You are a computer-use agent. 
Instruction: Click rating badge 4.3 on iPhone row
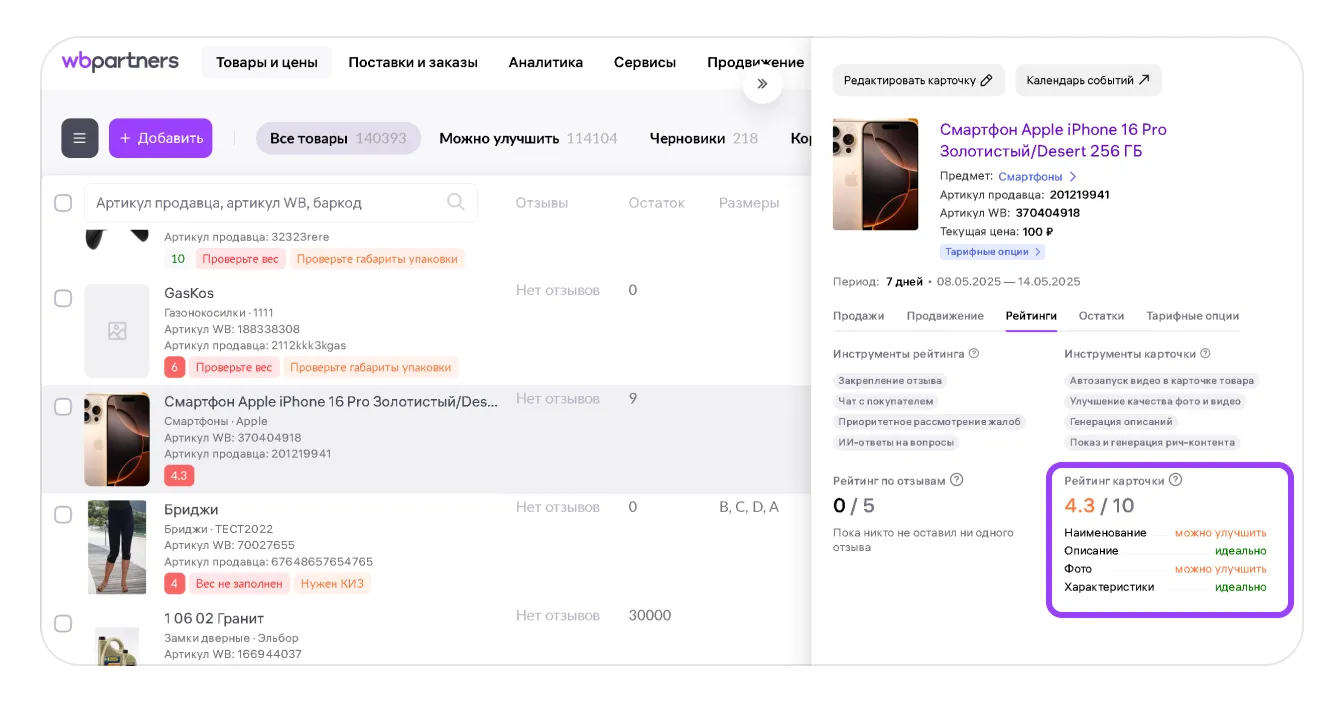point(179,475)
